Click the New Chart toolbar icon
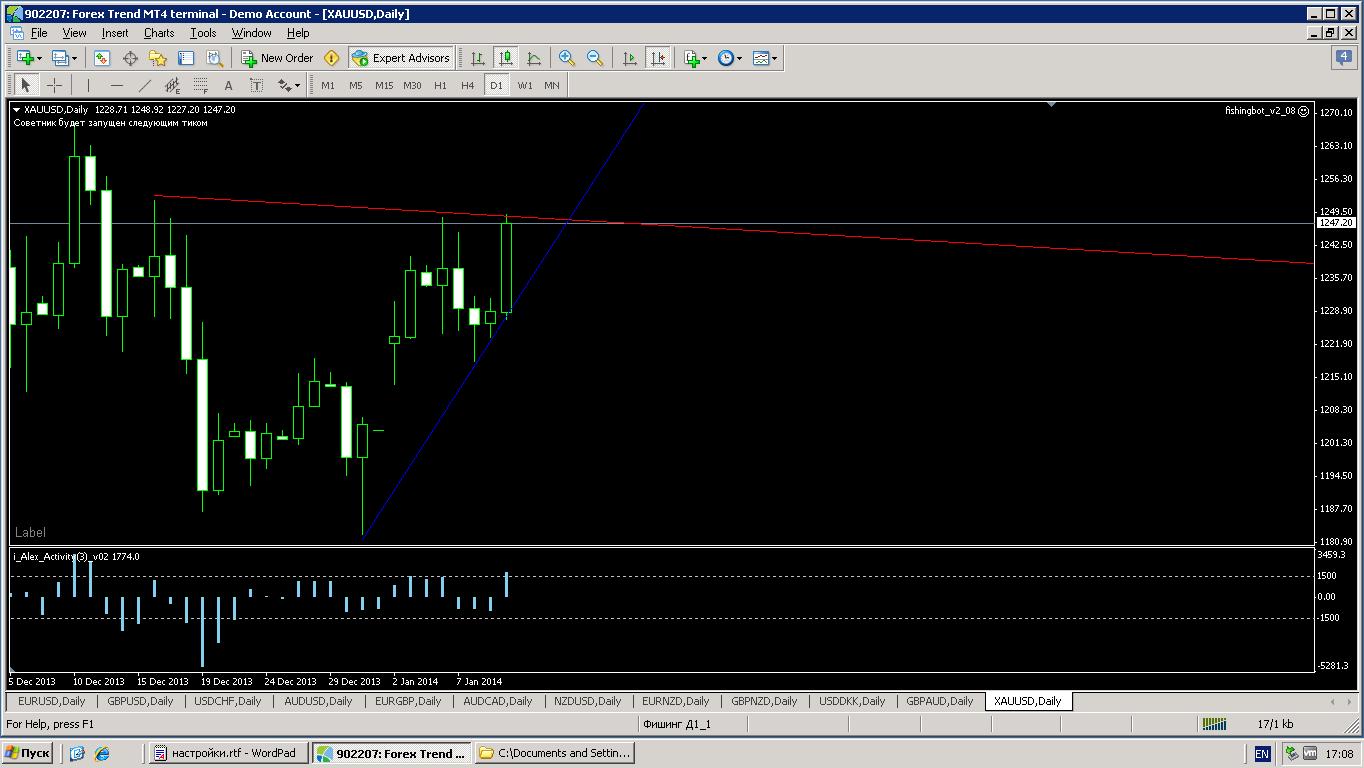Viewport: 1364px width, 768px height. click(x=25, y=58)
